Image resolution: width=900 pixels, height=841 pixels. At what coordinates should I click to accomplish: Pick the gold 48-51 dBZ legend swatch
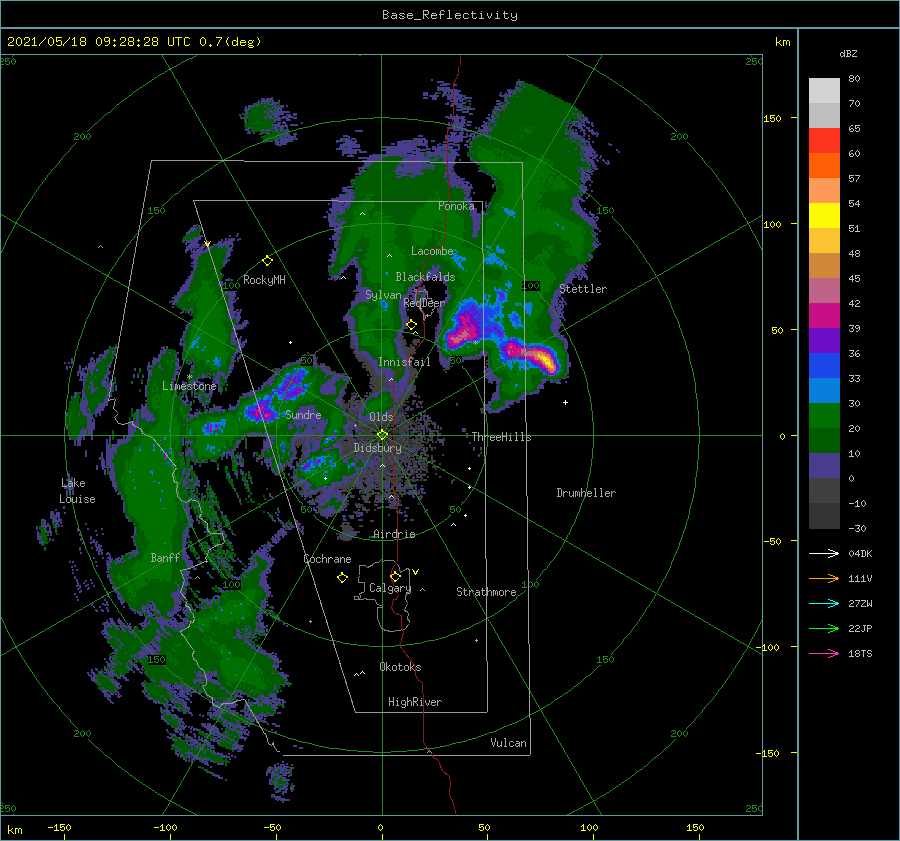click(824, 241)
